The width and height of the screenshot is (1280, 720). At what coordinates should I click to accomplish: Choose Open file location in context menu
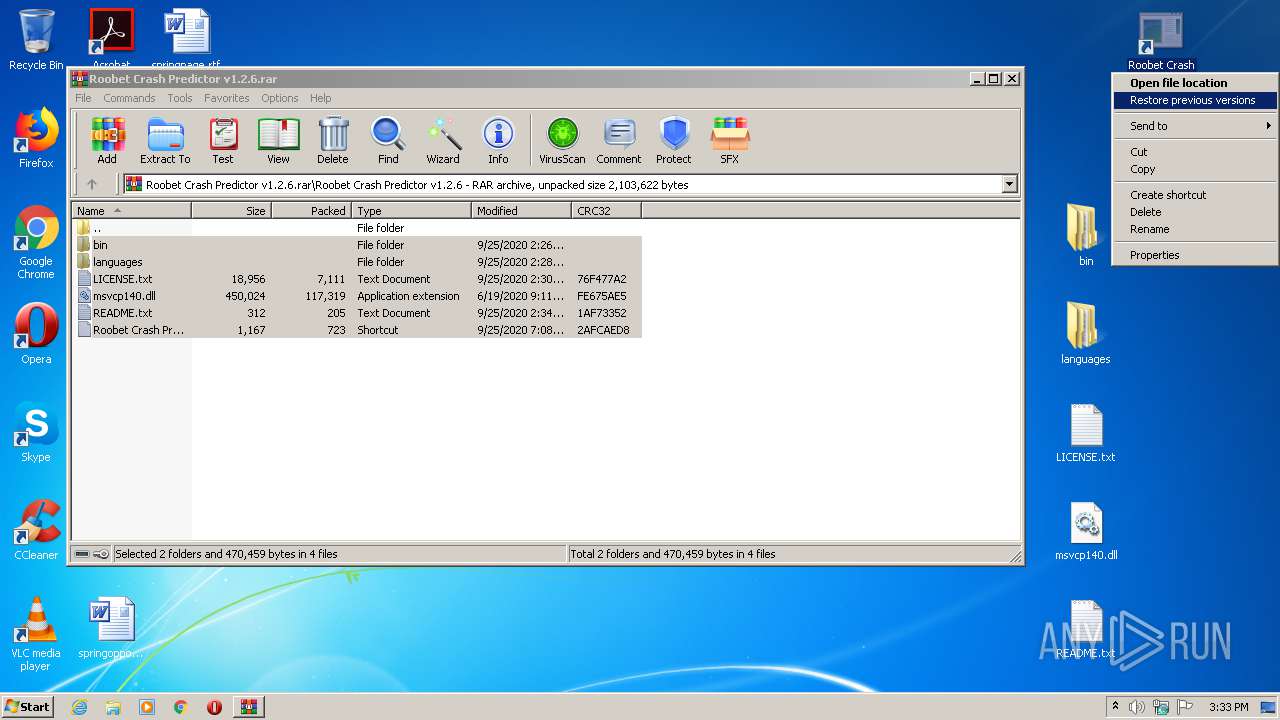click(x=1195, y=83)
